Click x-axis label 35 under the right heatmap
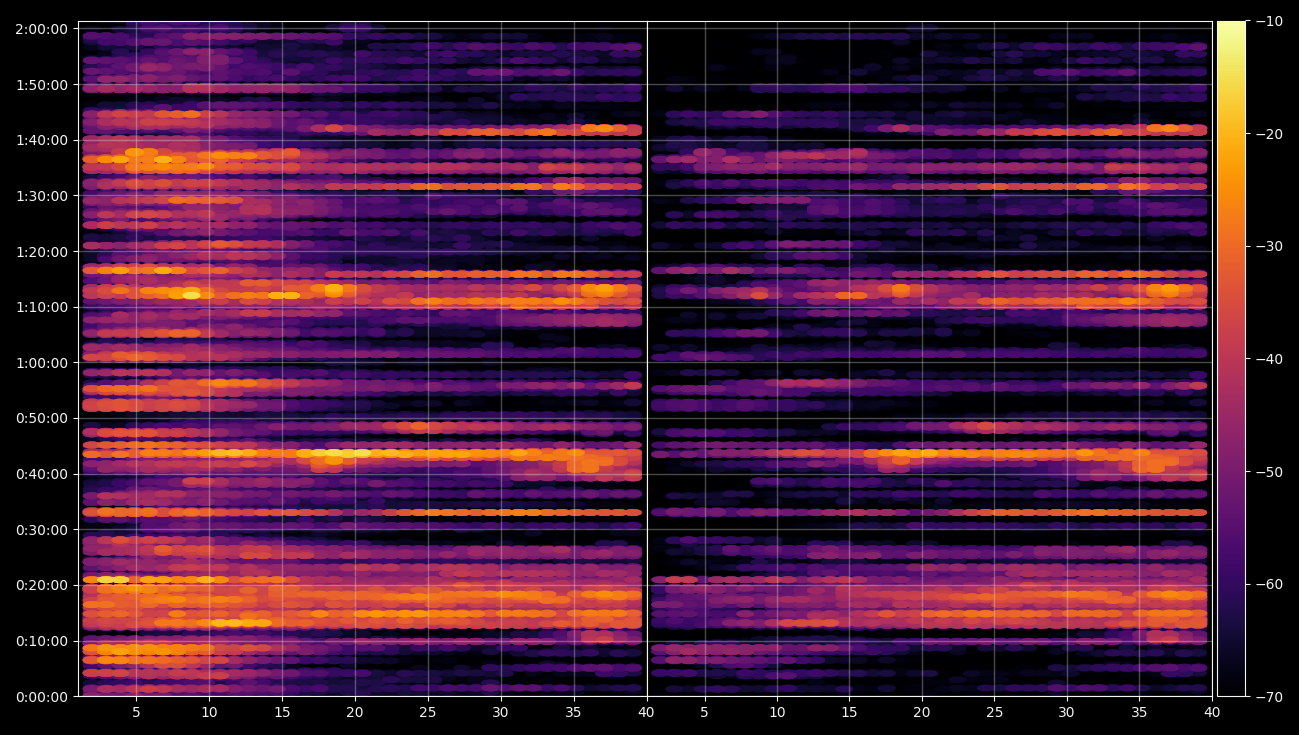Image resolution: width=1299 pixels, height=735 pixels. (1139, 713)
